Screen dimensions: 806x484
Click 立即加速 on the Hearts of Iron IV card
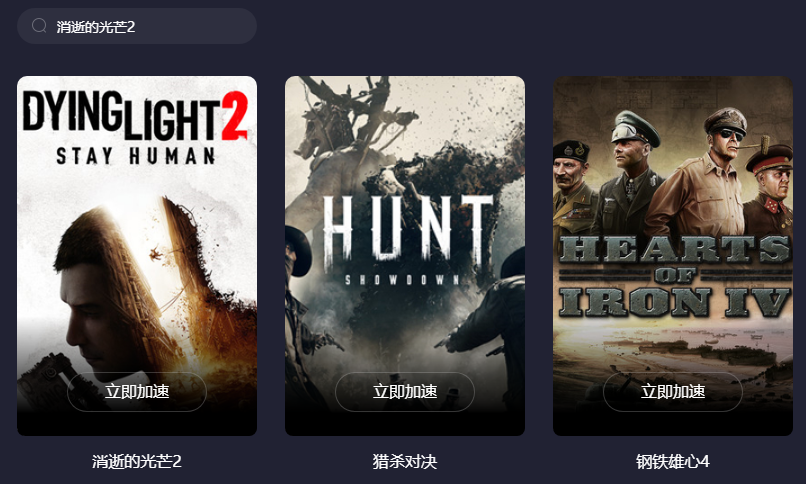673,392
